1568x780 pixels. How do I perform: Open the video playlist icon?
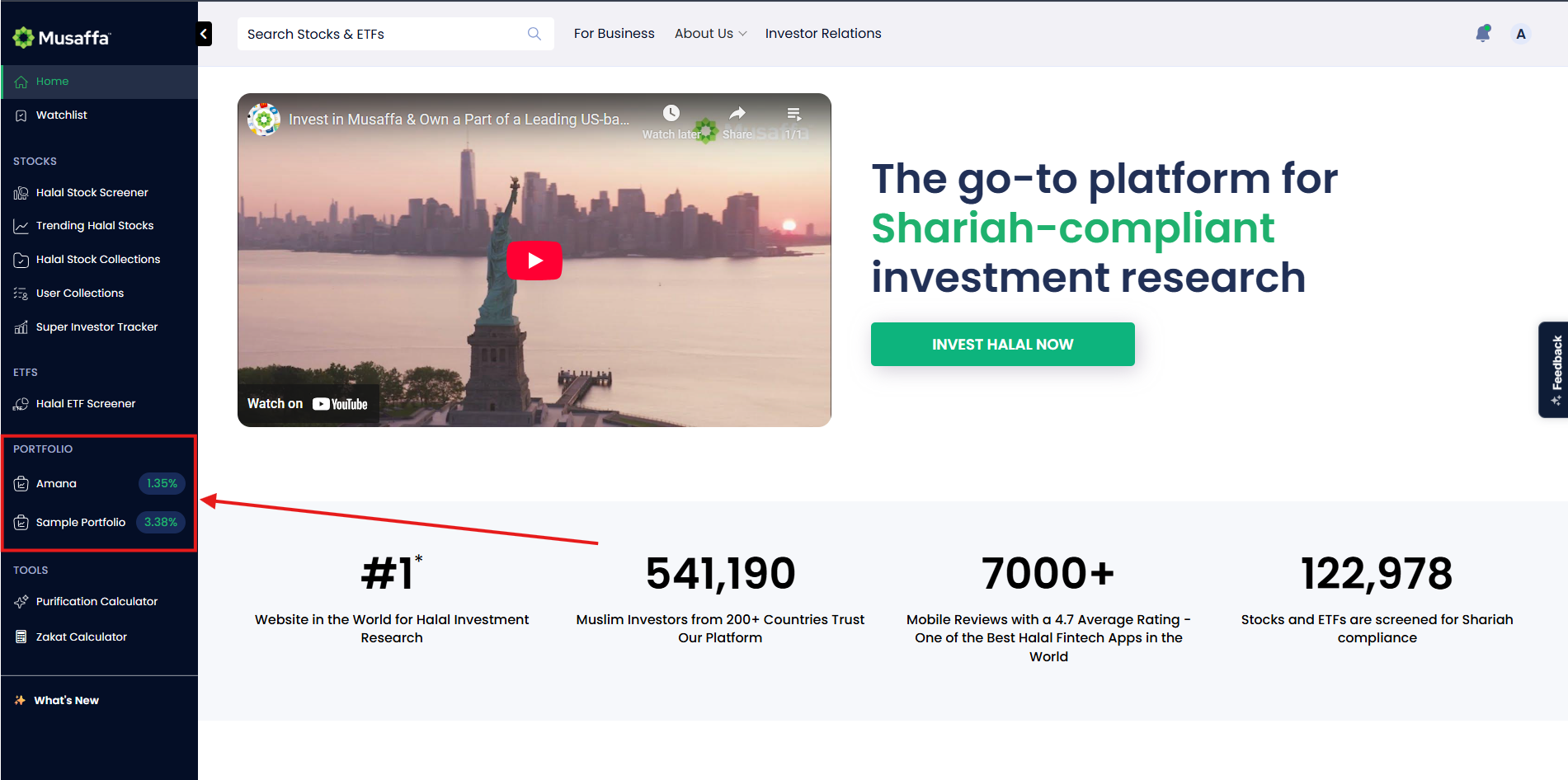793,114
